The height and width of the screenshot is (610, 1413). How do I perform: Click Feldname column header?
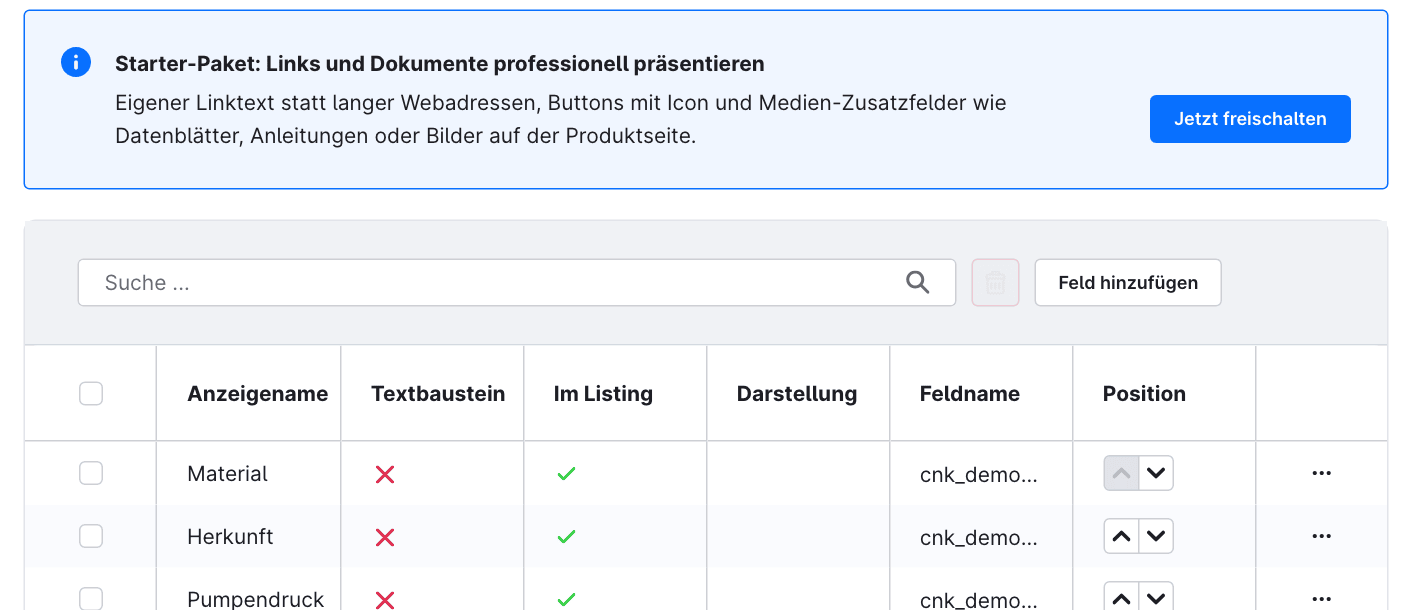click(x=970, y=394)
